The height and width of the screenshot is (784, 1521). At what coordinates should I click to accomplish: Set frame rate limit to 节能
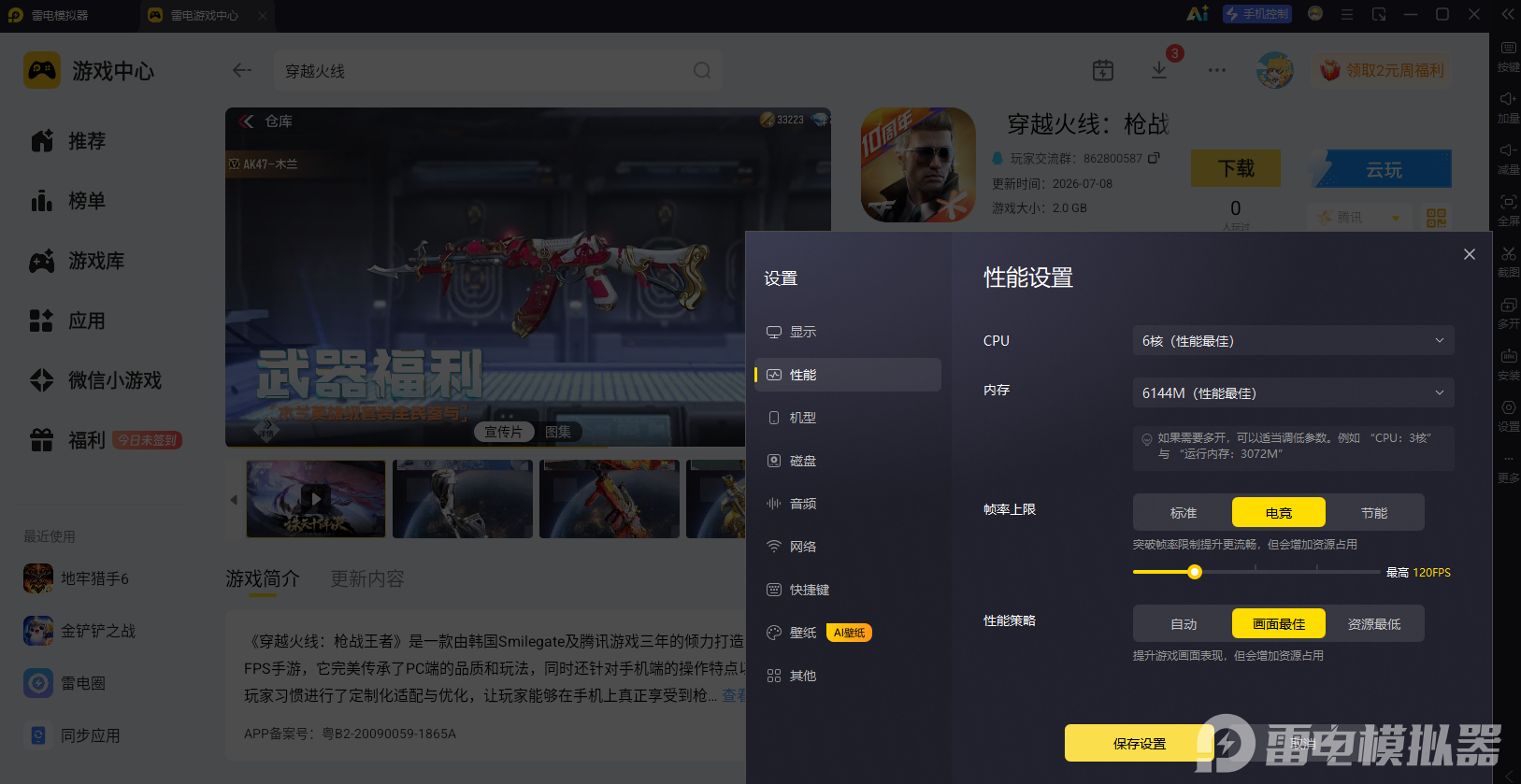click(x=1374, y=512)
